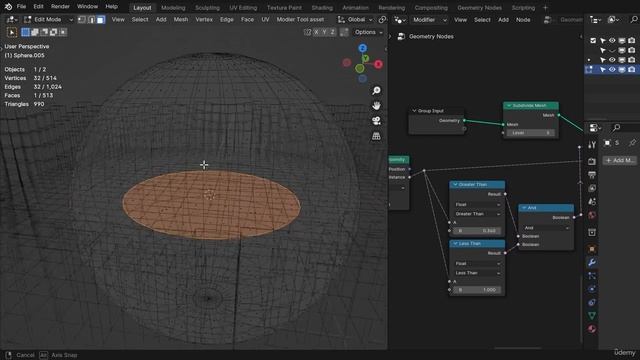
Task: Choose the subtract selection mode icon
Action: [x=44, y=32]
